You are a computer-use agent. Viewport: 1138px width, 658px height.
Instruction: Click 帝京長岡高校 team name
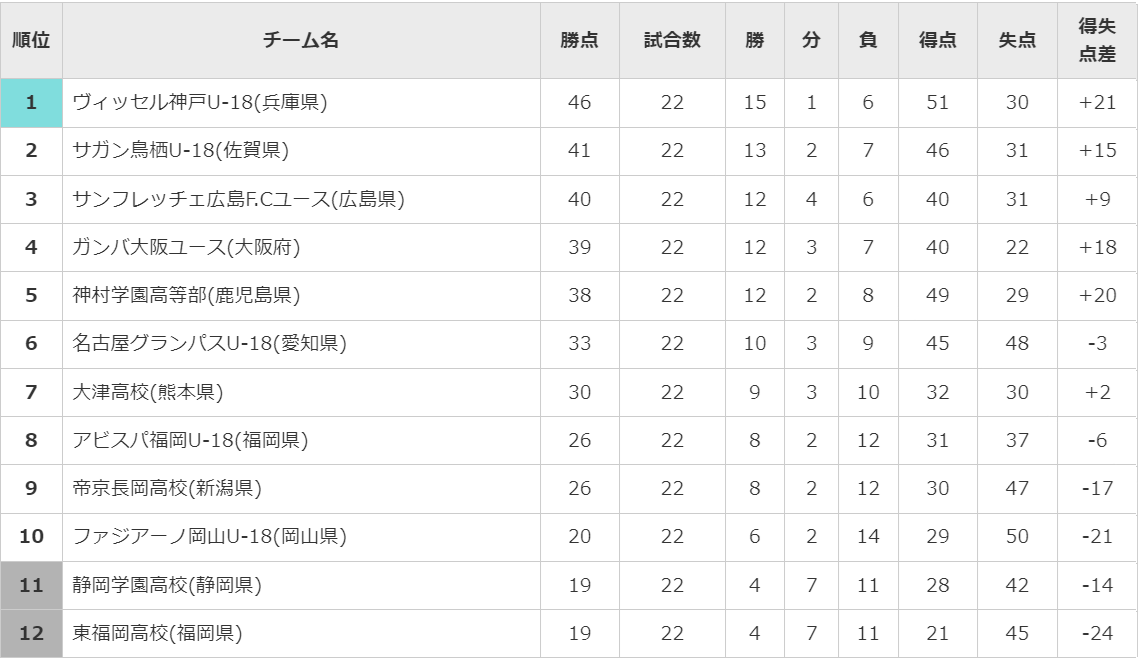[167, 488]
